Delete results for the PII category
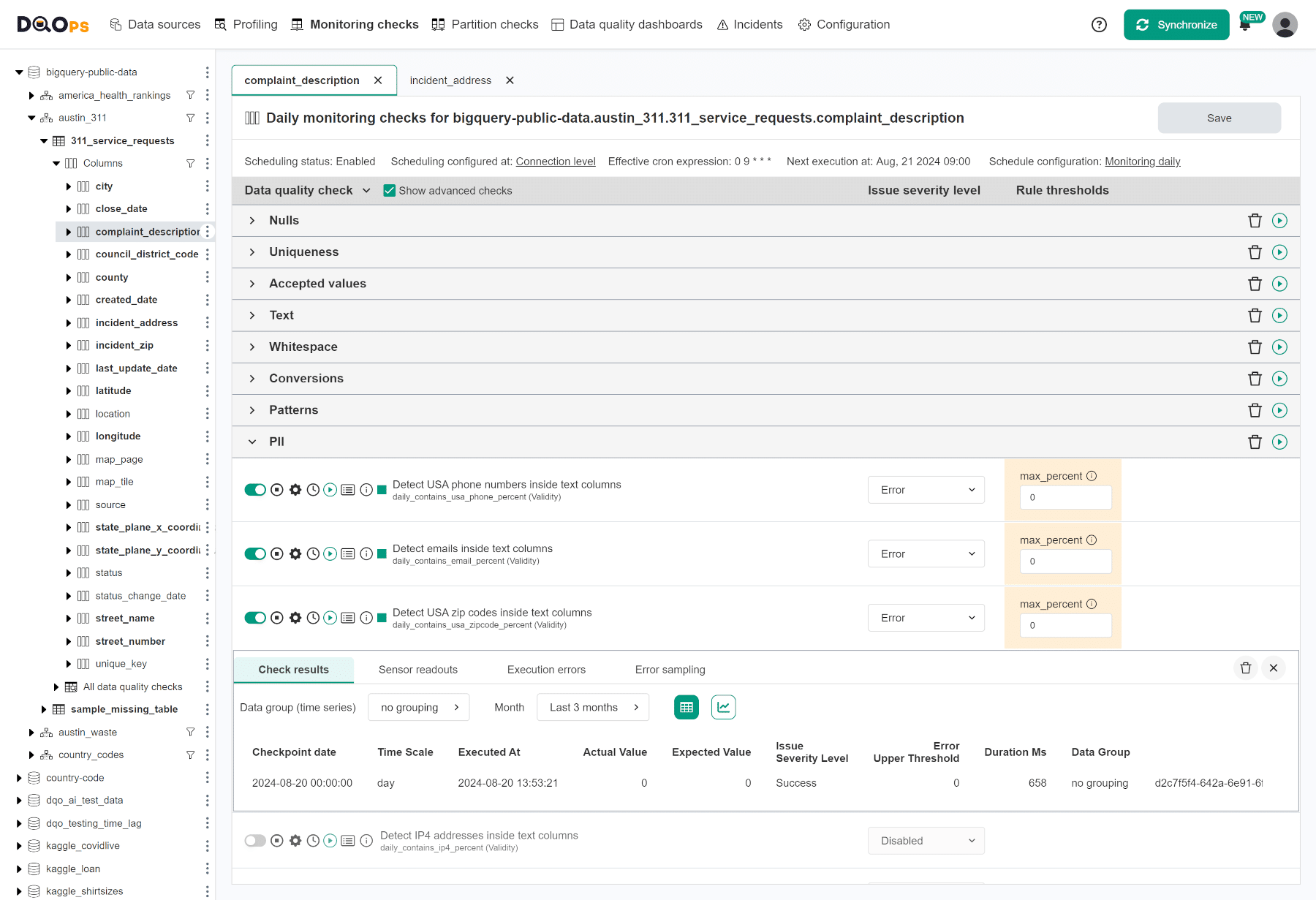Viewport: 1316px width, 900px height. point(1255,442)
